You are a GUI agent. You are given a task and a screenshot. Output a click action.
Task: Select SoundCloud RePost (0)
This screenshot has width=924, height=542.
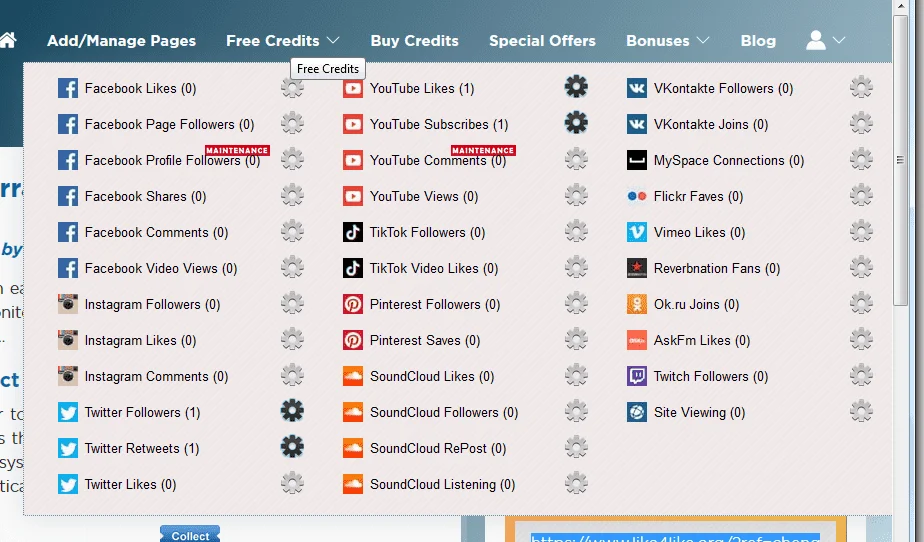click(x=438, y=448)
